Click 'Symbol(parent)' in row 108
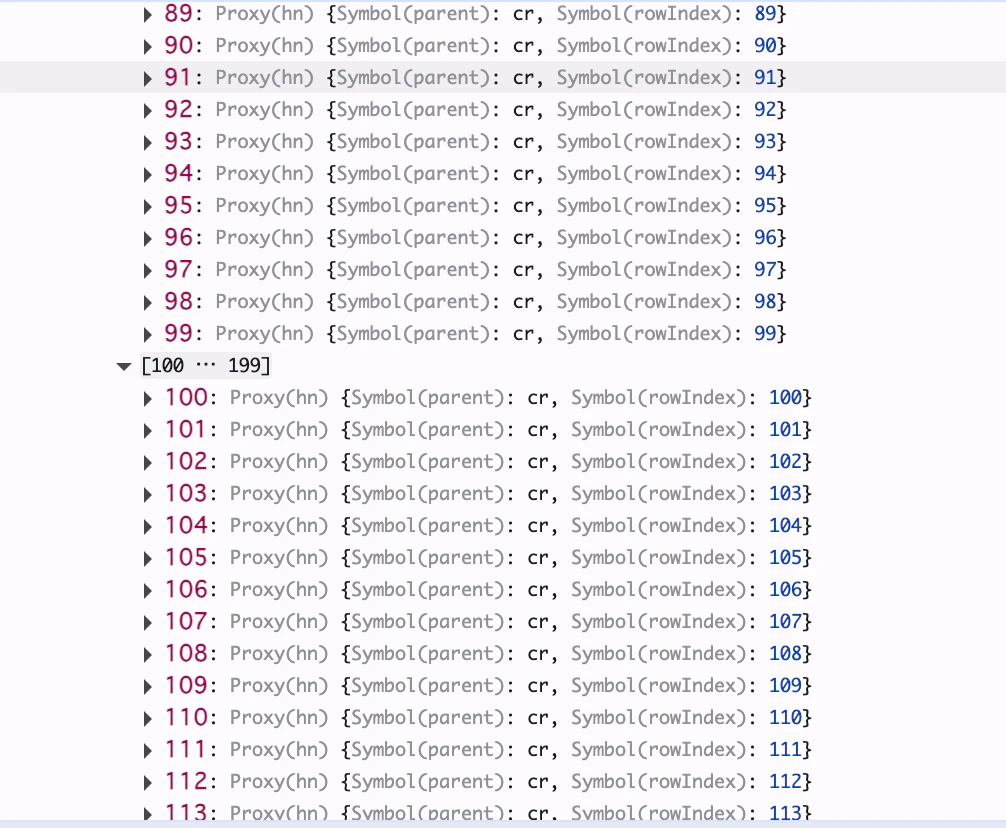Image resolution: width=1006 pixels, height=828 pixels. pos(428,654)
